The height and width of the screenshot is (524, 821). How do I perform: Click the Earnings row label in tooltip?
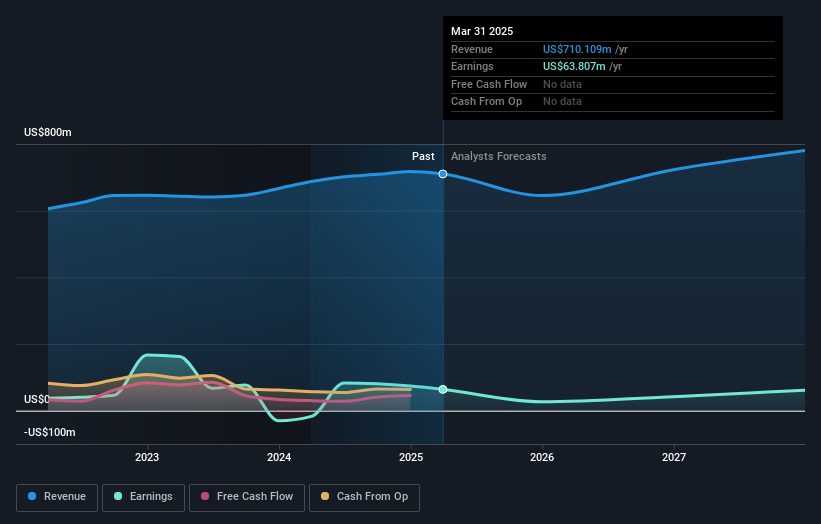[x=472, y=66]
